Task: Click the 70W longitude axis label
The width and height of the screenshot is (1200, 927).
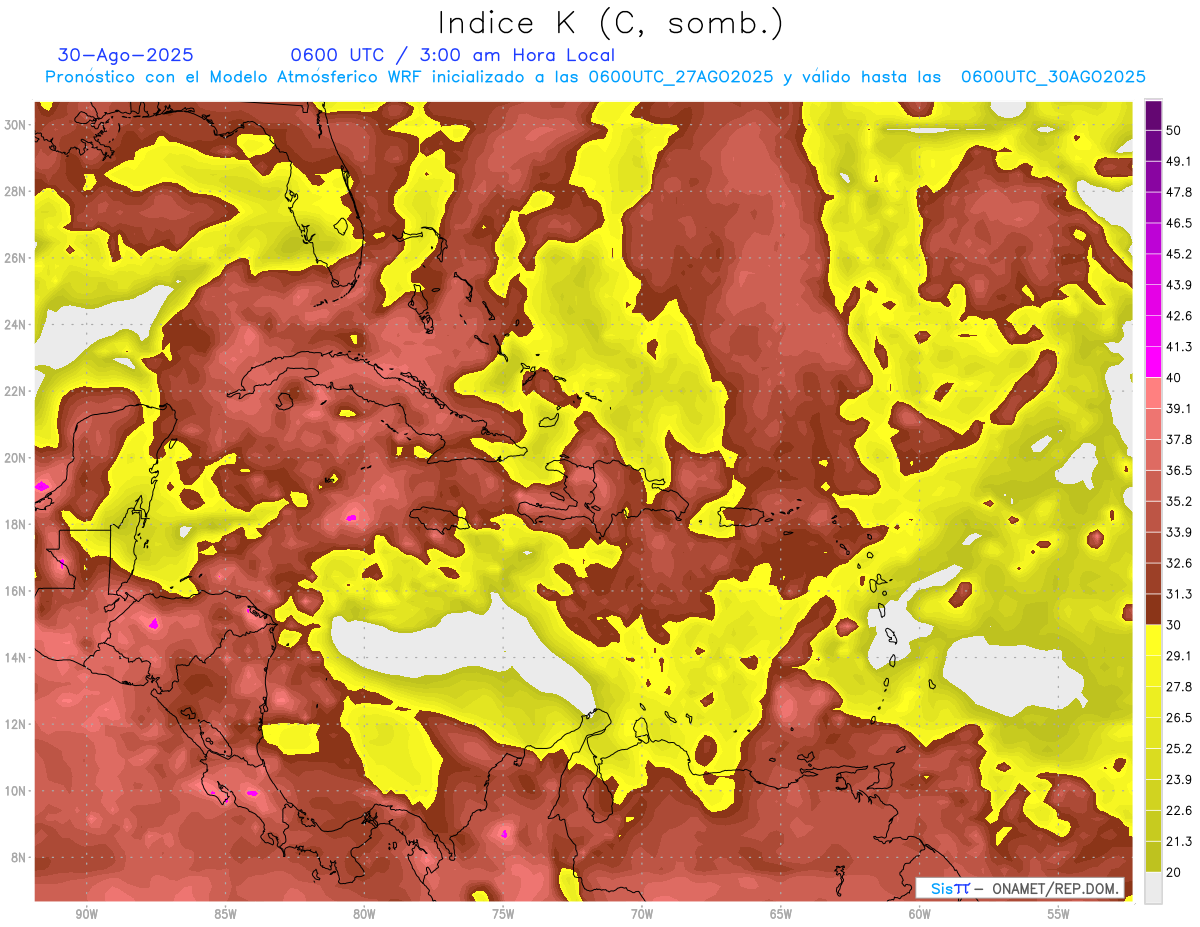Action: tap(642, 915)
